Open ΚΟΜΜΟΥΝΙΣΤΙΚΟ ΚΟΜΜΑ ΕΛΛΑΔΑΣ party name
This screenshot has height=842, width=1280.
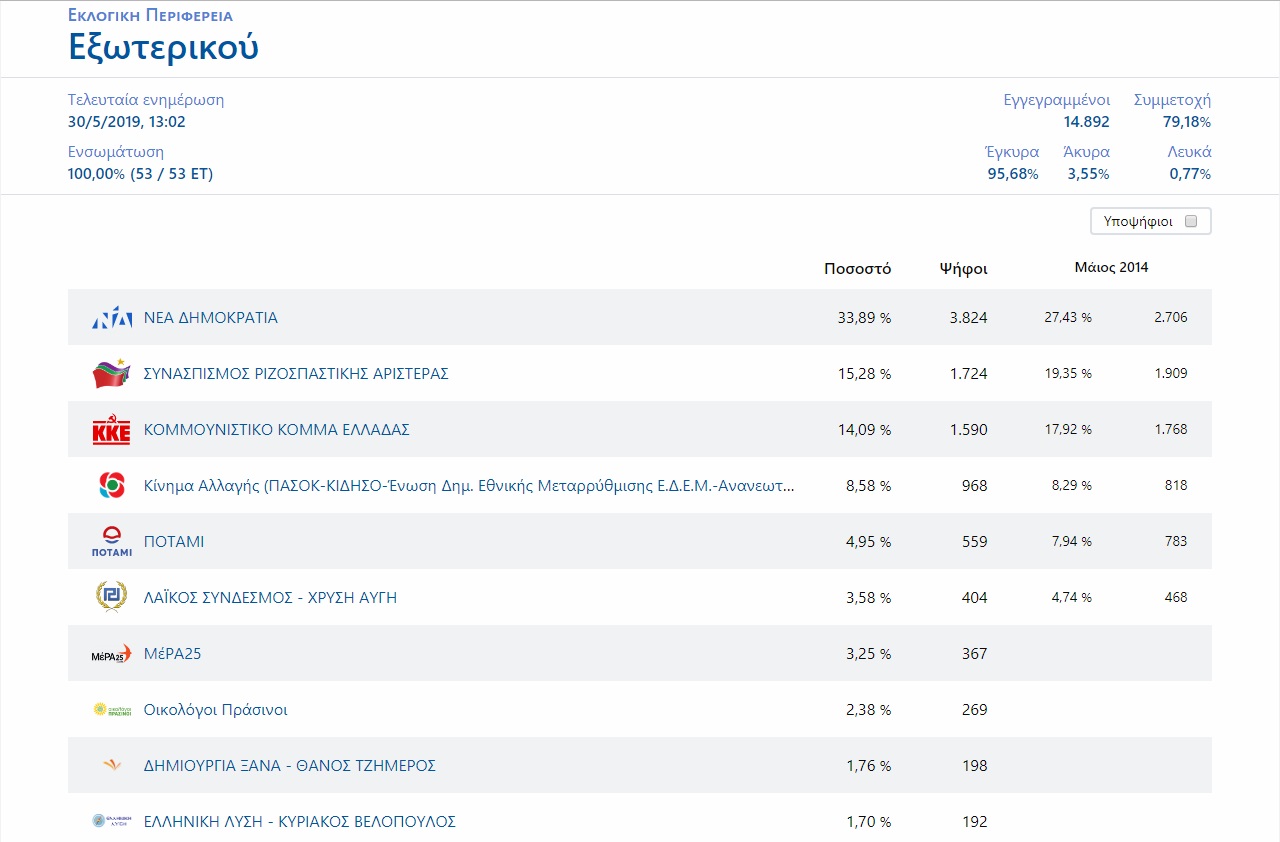[277, 430]
